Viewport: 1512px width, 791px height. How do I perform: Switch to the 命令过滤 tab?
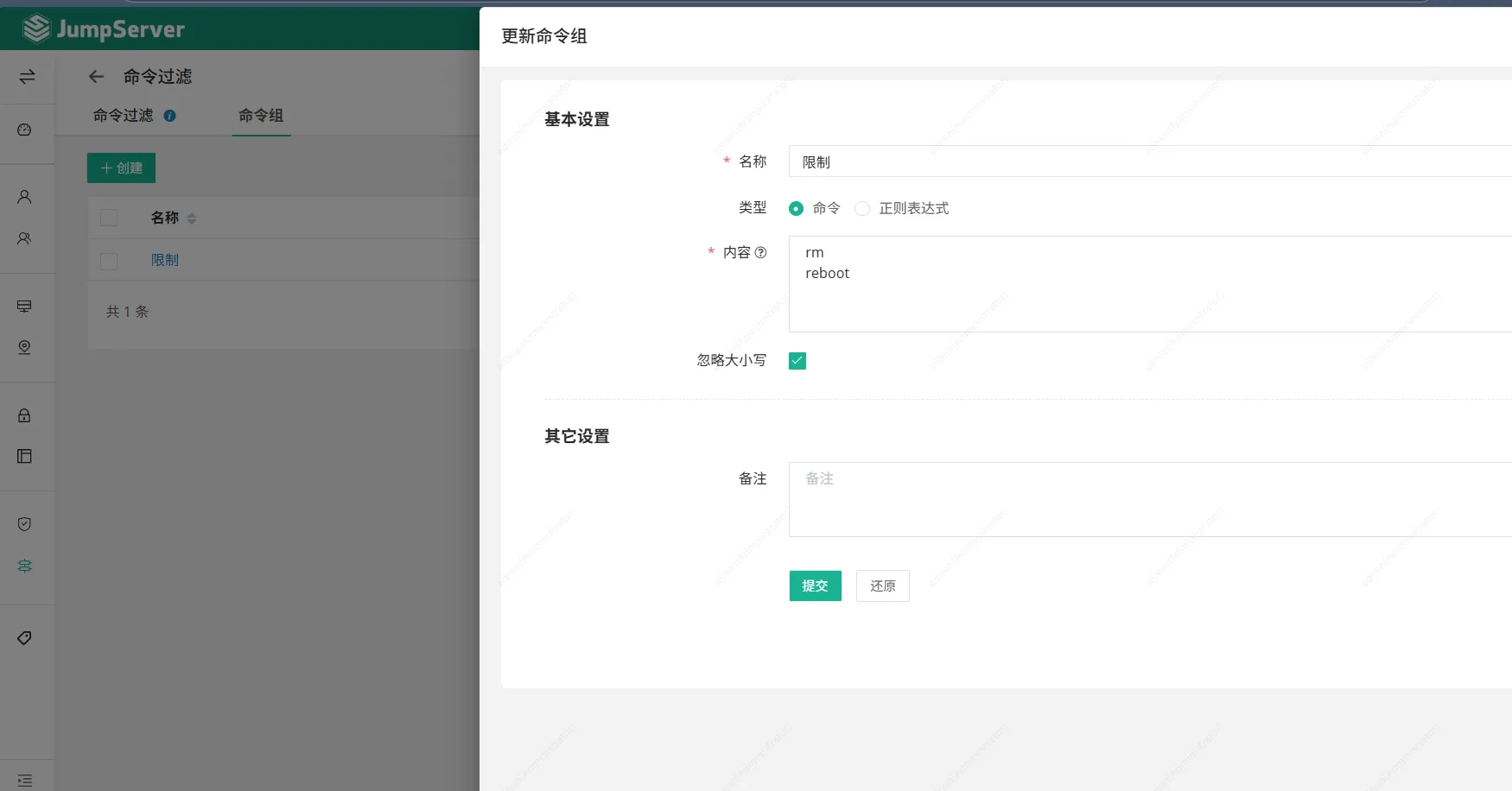click(123, 116)
